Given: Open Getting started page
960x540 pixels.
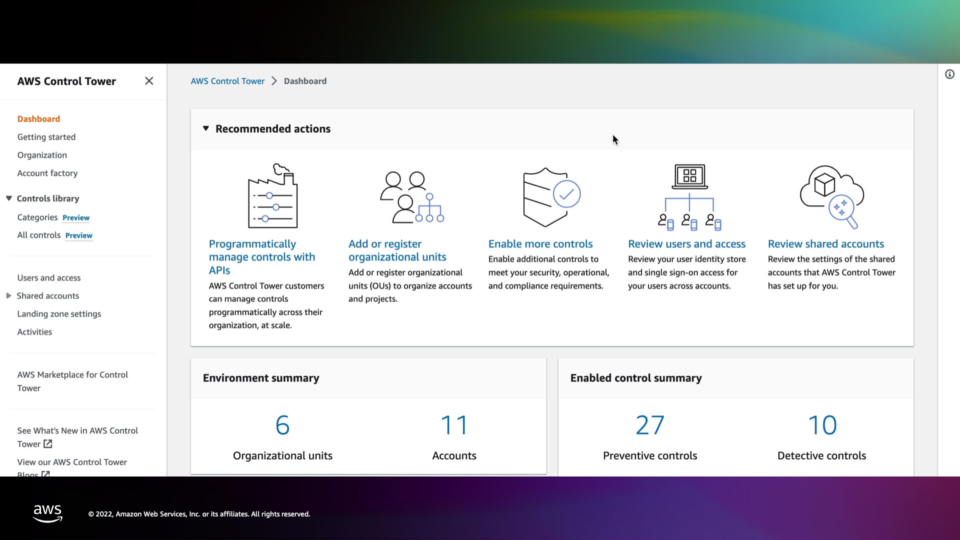Looking at the screenshot, I should [x=47, y=137].
